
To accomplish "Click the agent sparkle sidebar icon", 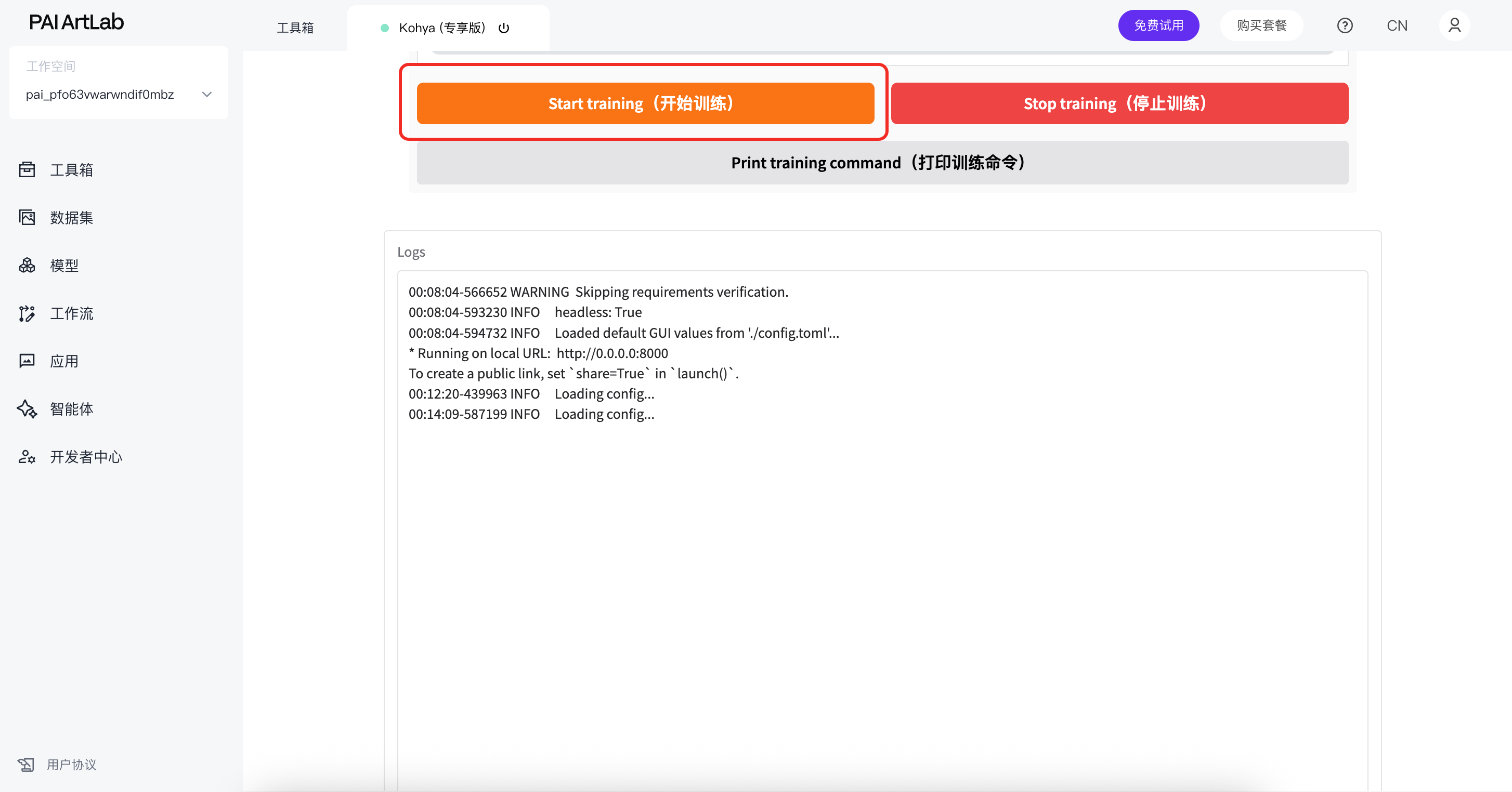I will (27, 409).
